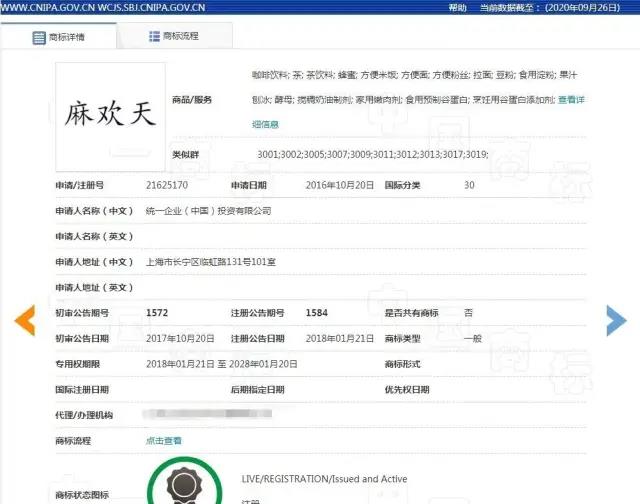Click the registration number 21625170
This screenshot has height=504, width=640.
[x=166, y=186]
